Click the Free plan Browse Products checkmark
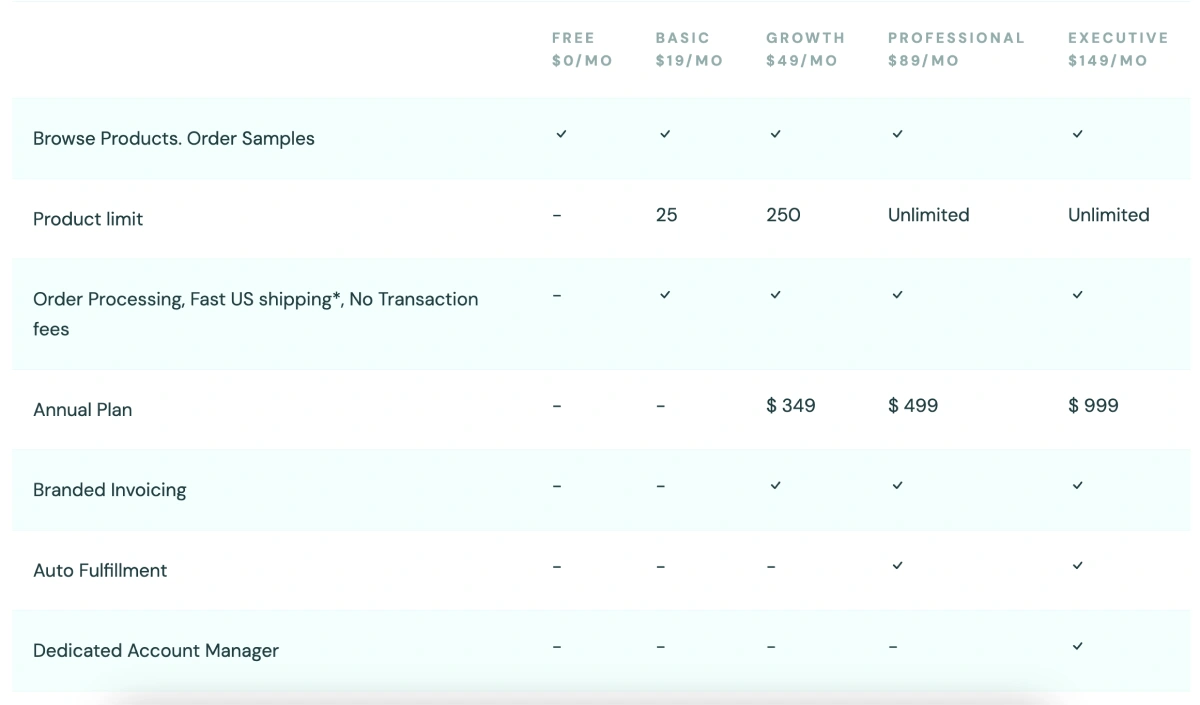 point(561,134)
